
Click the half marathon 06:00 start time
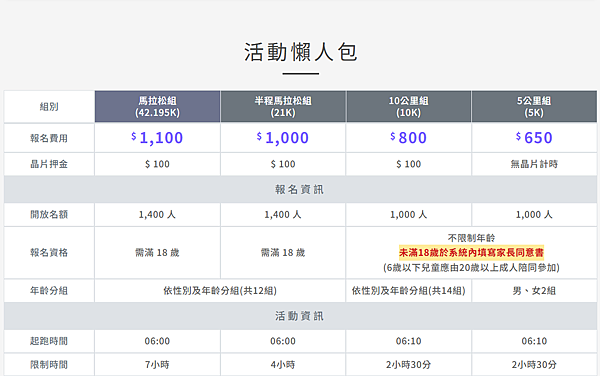tap(283, 341)
